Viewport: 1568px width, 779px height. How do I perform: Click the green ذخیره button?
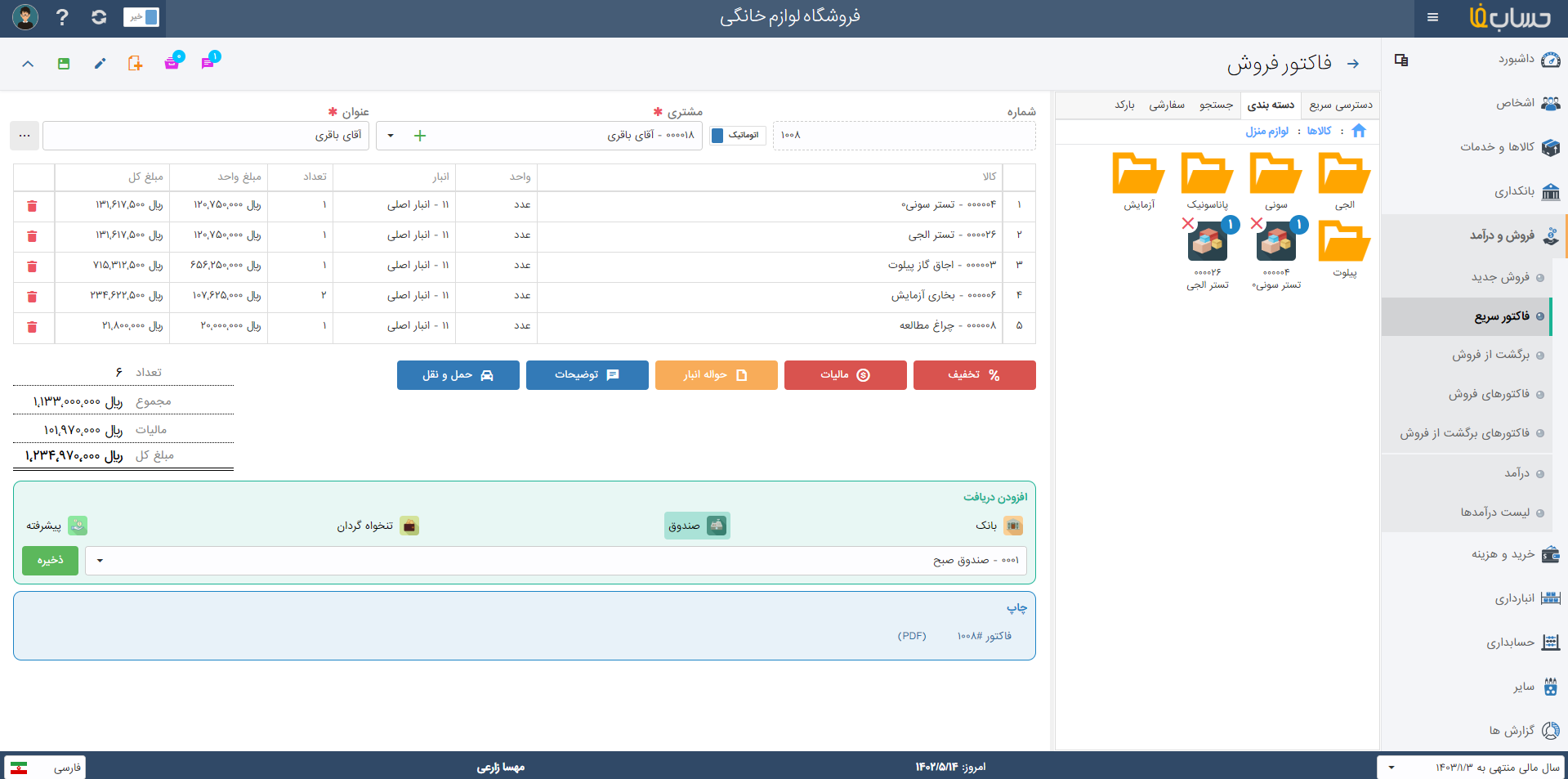(50, 561)
